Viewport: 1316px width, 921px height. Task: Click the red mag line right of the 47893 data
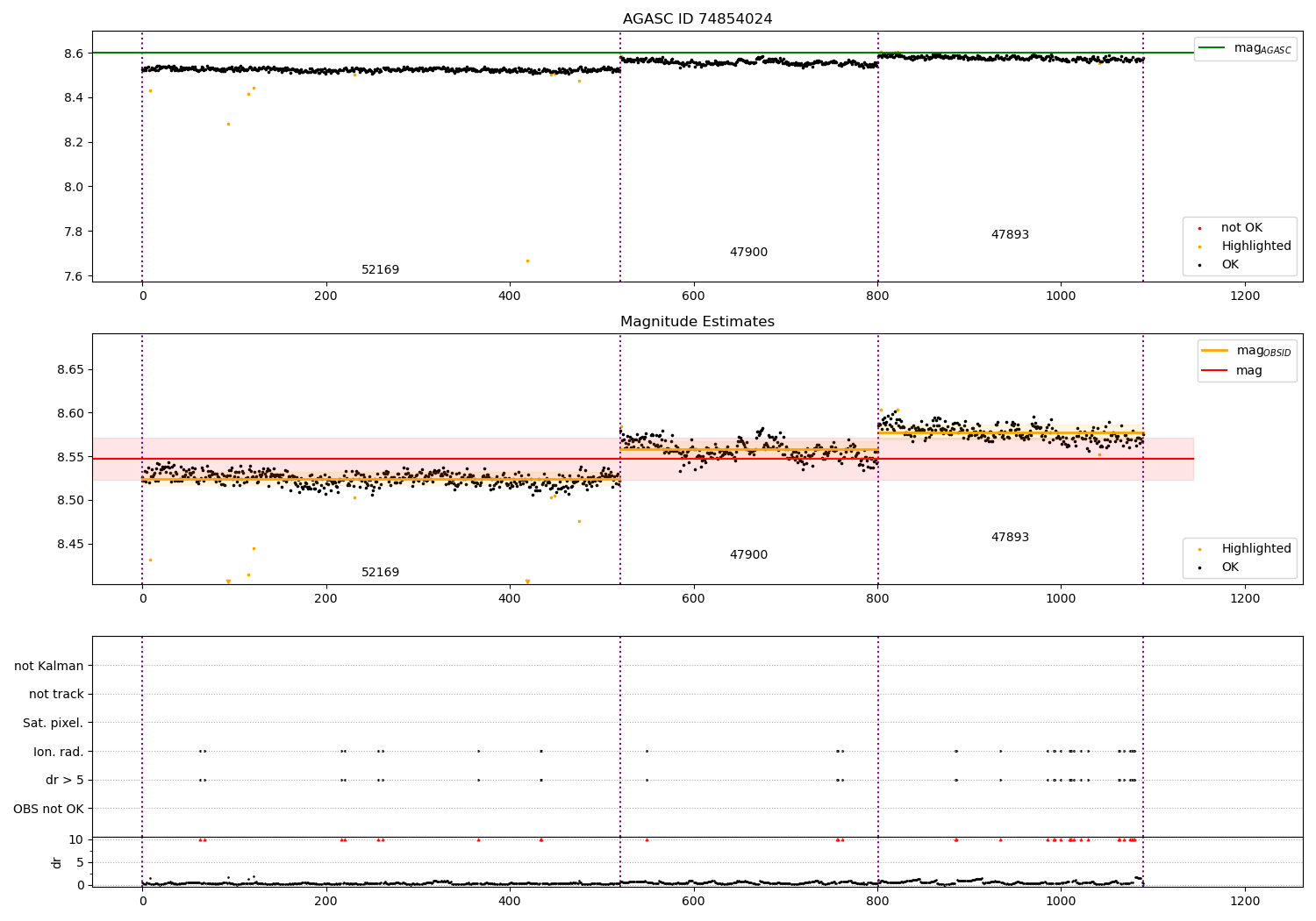[x=1167, y=459]
